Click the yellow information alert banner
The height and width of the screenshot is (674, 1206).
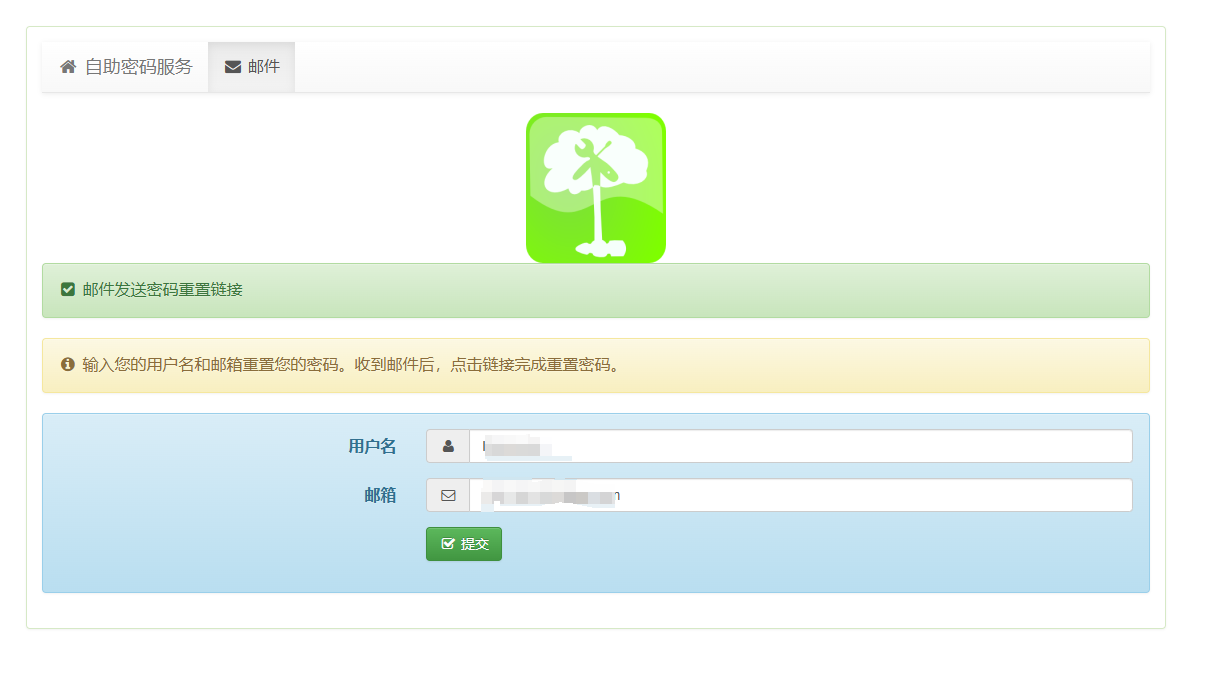[596, 365]
